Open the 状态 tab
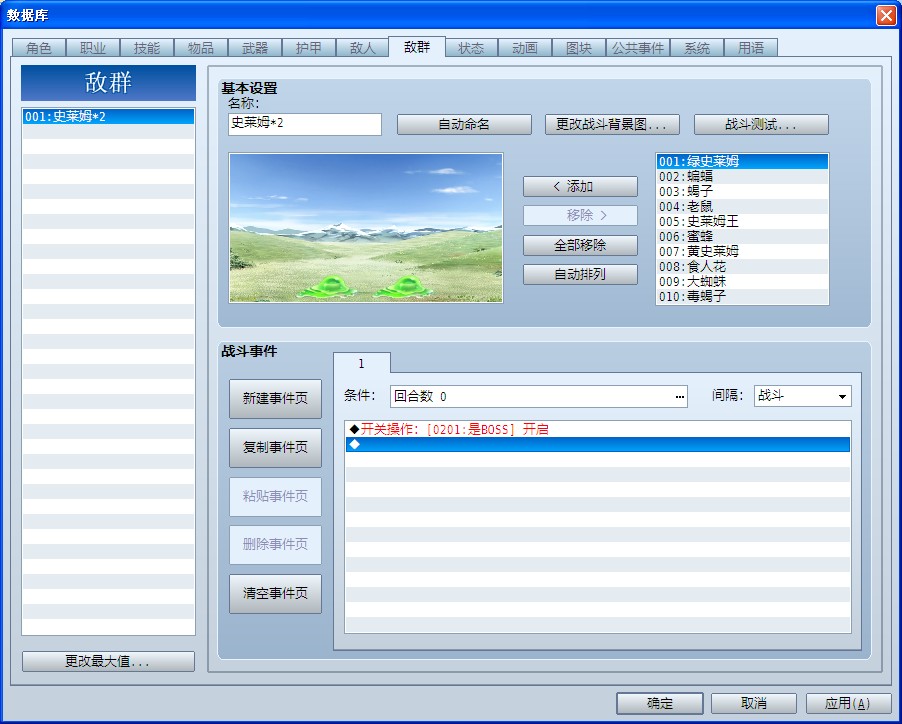 click(471, 48)
